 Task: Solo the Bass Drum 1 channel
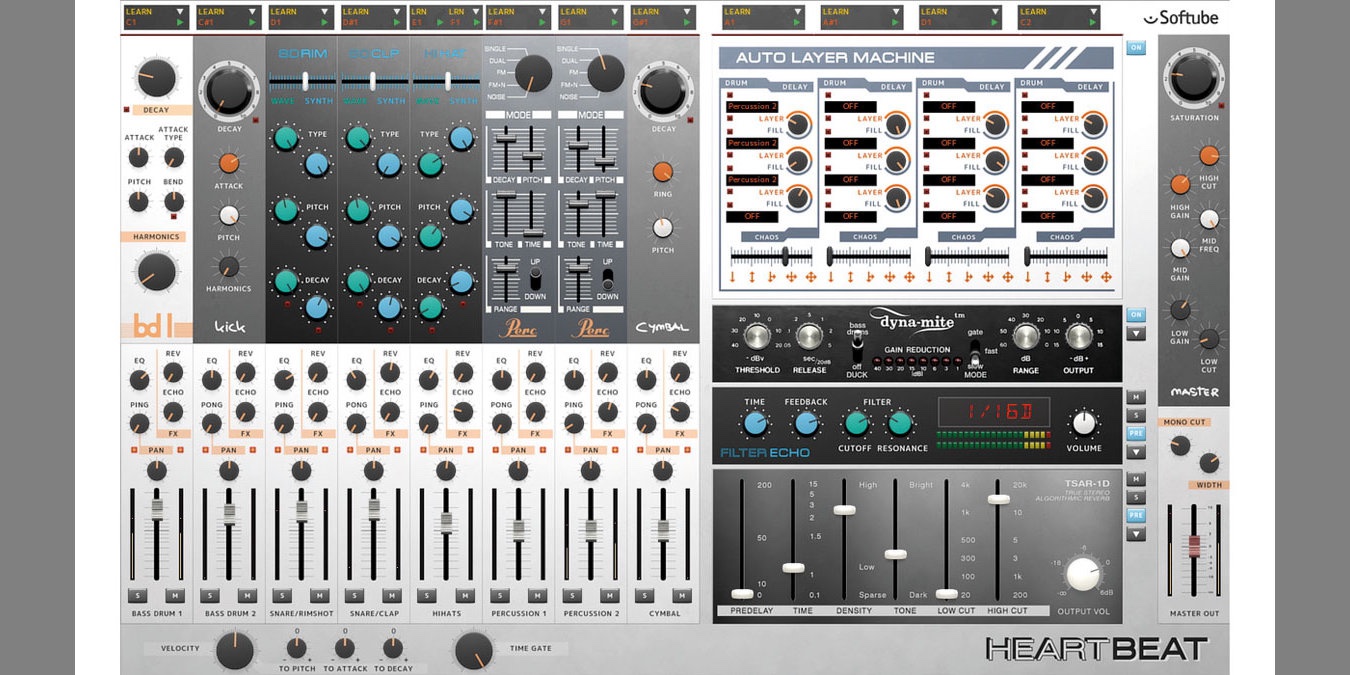click(139, 596)
